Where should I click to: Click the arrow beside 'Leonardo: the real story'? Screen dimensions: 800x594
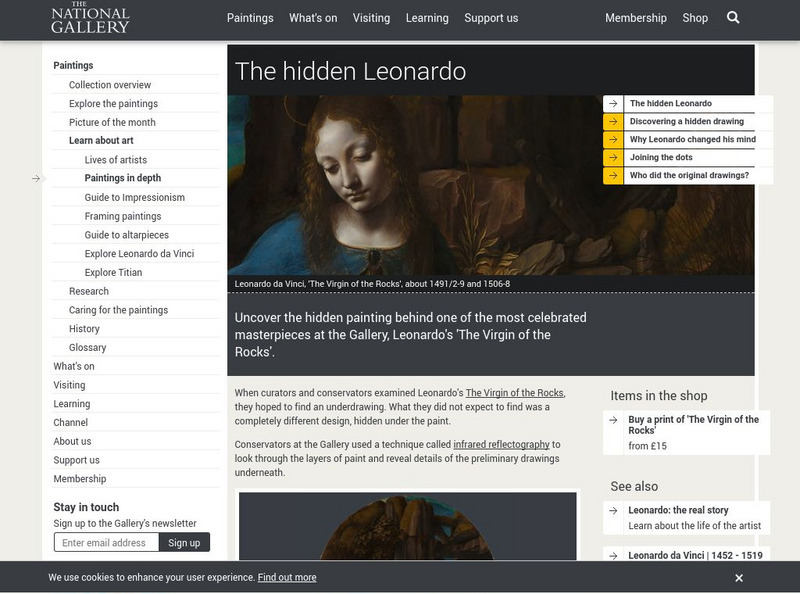[613, 511]
